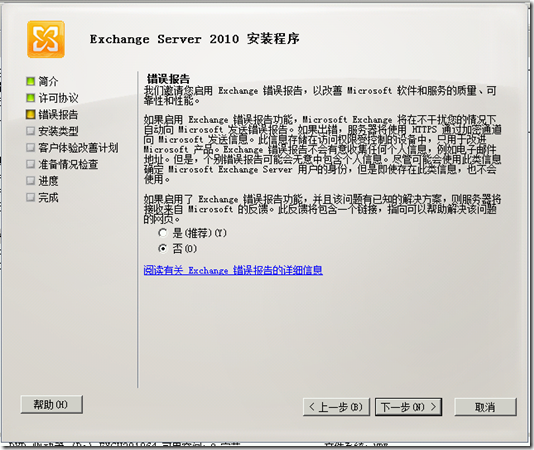Select the 否(O) radio button
534x450 pixels.
pos(163,249)
